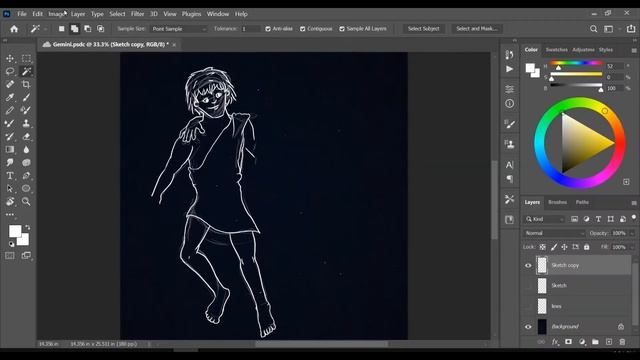Open the Layer menu
This screenshot has width=640, height=360.
(78, 14)
